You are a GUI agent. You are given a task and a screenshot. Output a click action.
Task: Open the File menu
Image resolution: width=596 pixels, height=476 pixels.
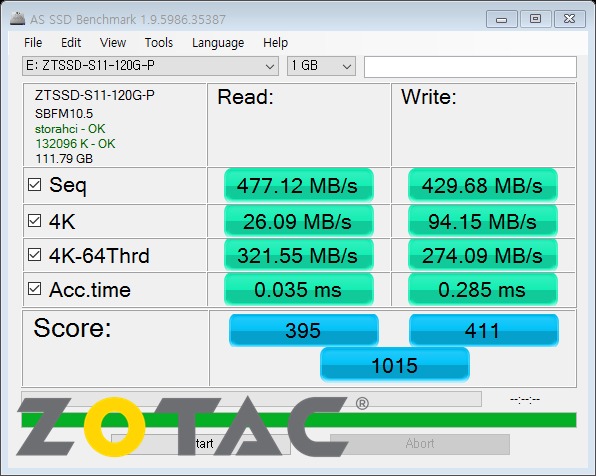[33, 43]
